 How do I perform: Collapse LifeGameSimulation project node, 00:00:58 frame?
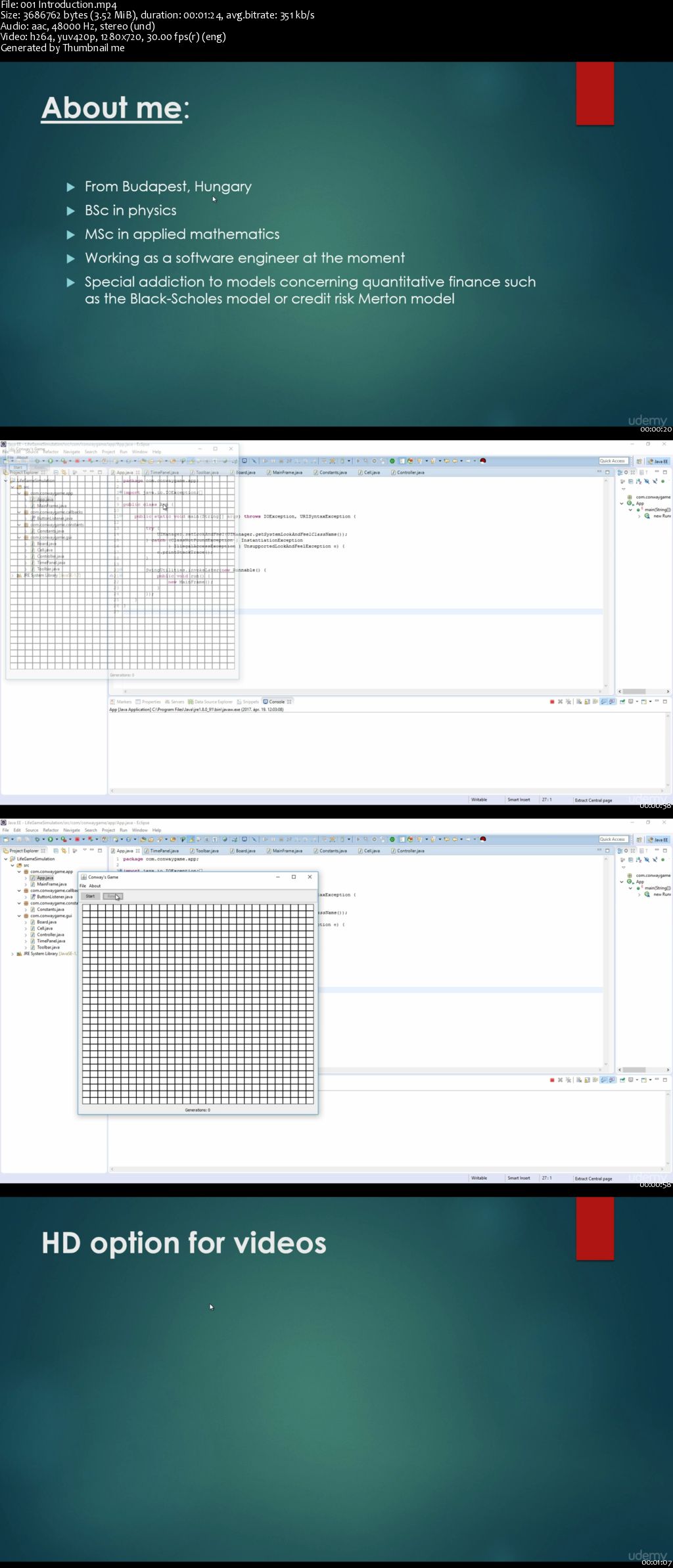tap(6, 859)
